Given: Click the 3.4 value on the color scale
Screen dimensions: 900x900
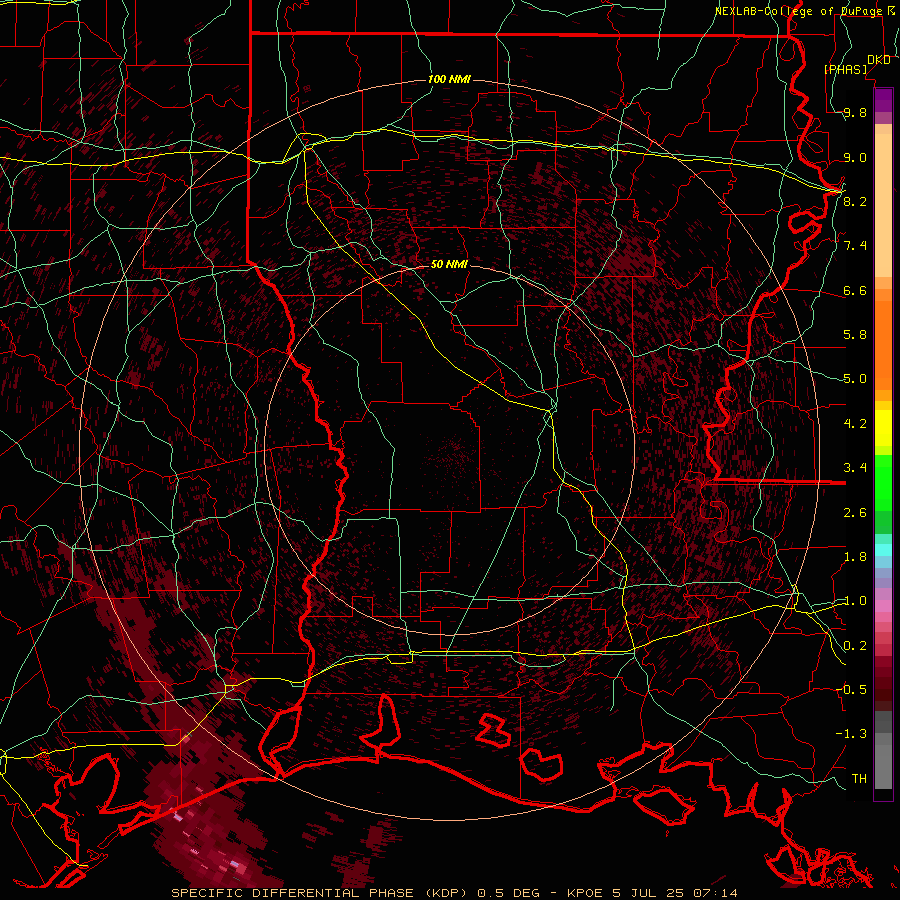Looking at the screenshot, I should (x=855, y=467).
